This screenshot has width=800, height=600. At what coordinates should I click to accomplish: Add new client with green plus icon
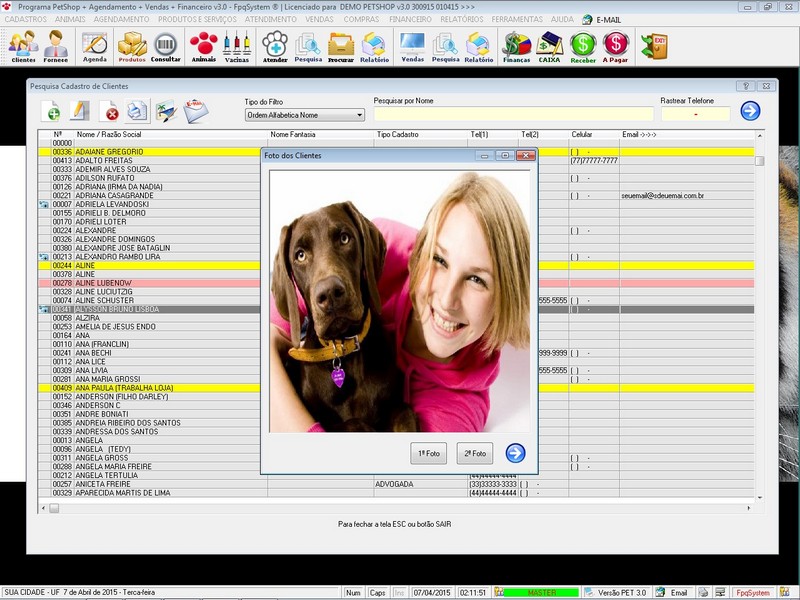[x=51, y=111]
